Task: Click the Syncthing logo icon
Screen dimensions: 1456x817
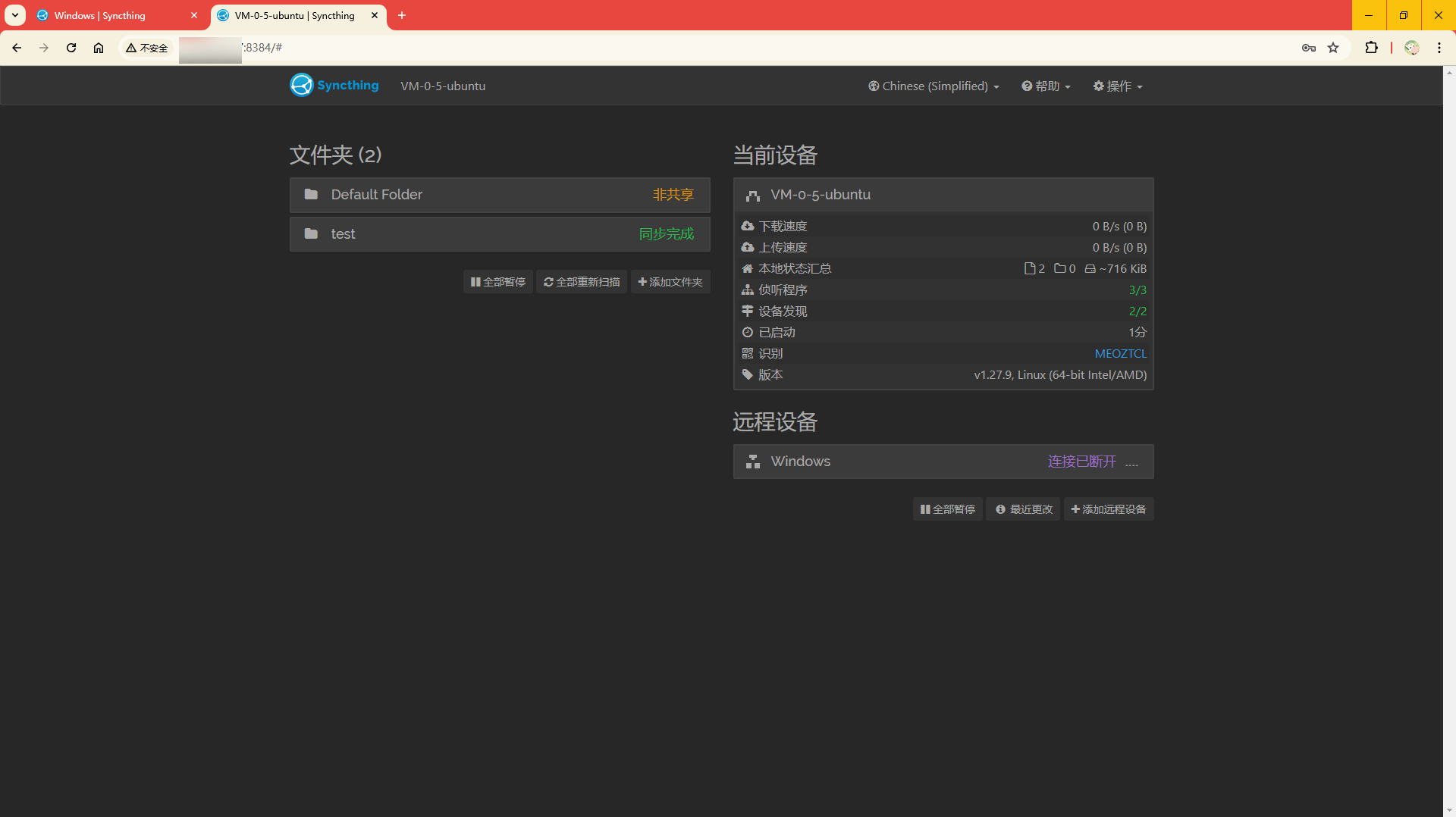Action: (301, 85)
